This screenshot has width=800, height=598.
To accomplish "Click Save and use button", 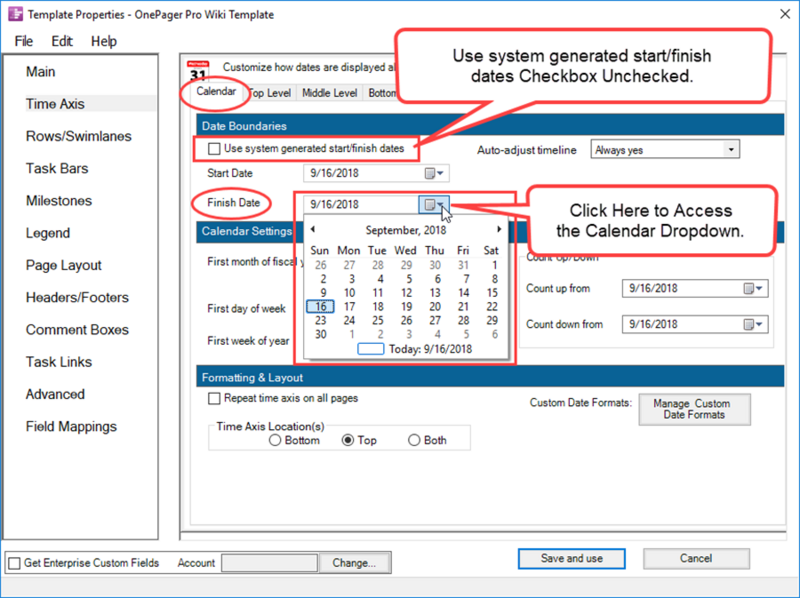I will click(x=571, y=559).
